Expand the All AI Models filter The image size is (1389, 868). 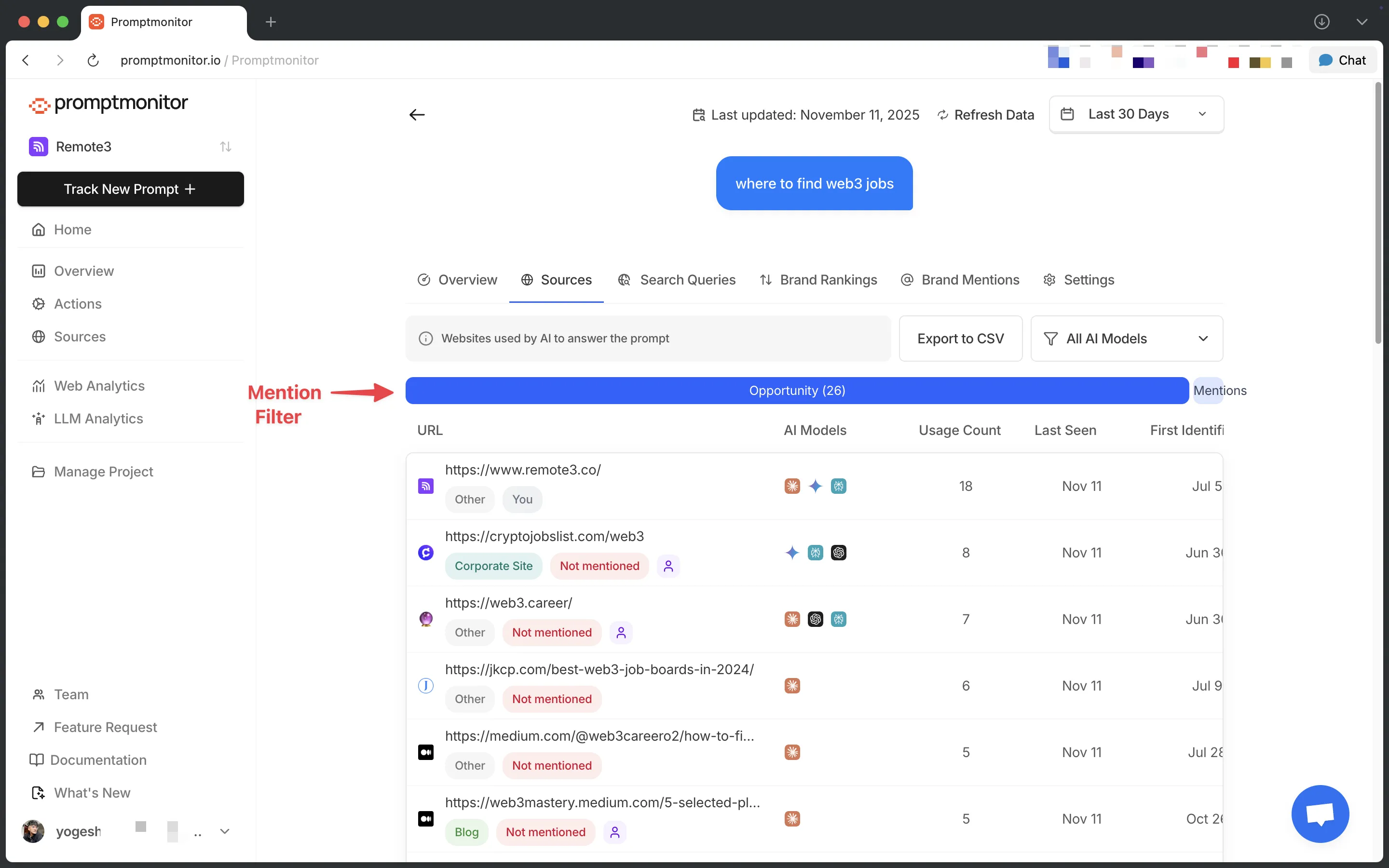coord(1126,339)
